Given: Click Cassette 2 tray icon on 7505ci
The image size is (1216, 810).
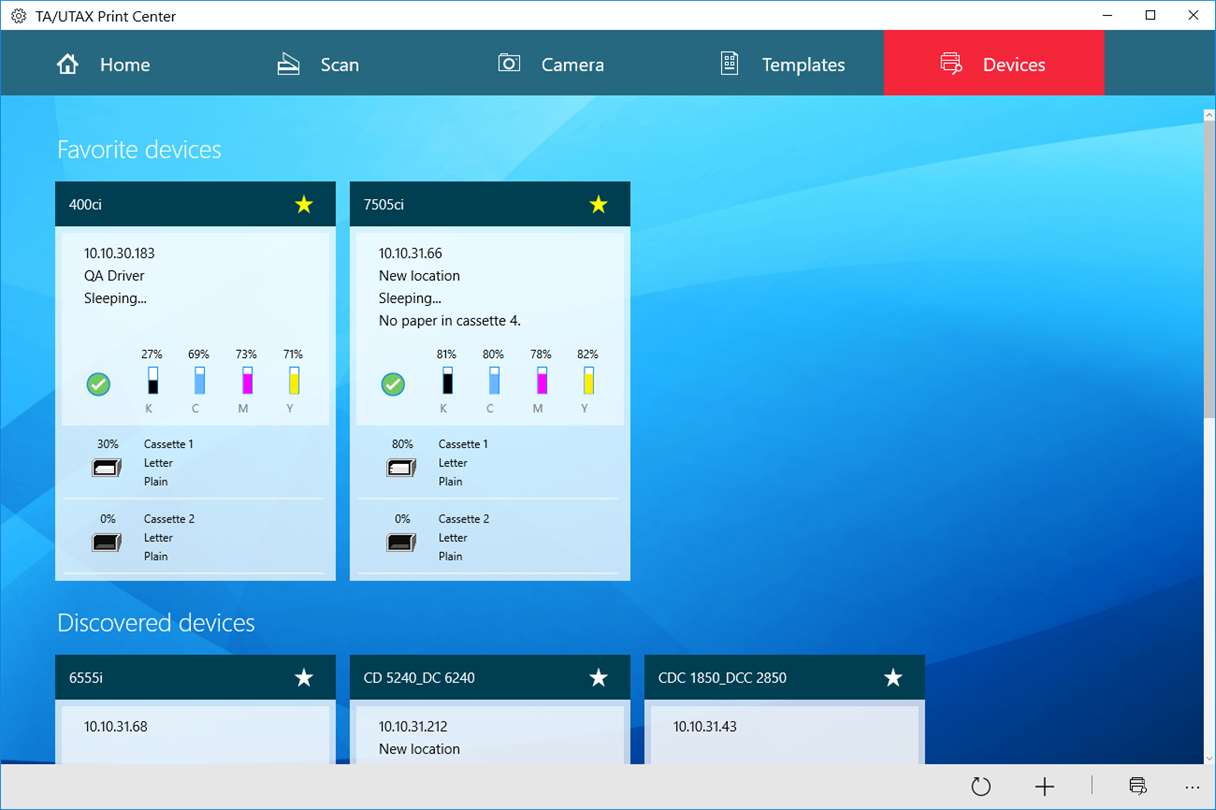Looking at the screenshot, I should pyautogui.click(x=401, y=542).
